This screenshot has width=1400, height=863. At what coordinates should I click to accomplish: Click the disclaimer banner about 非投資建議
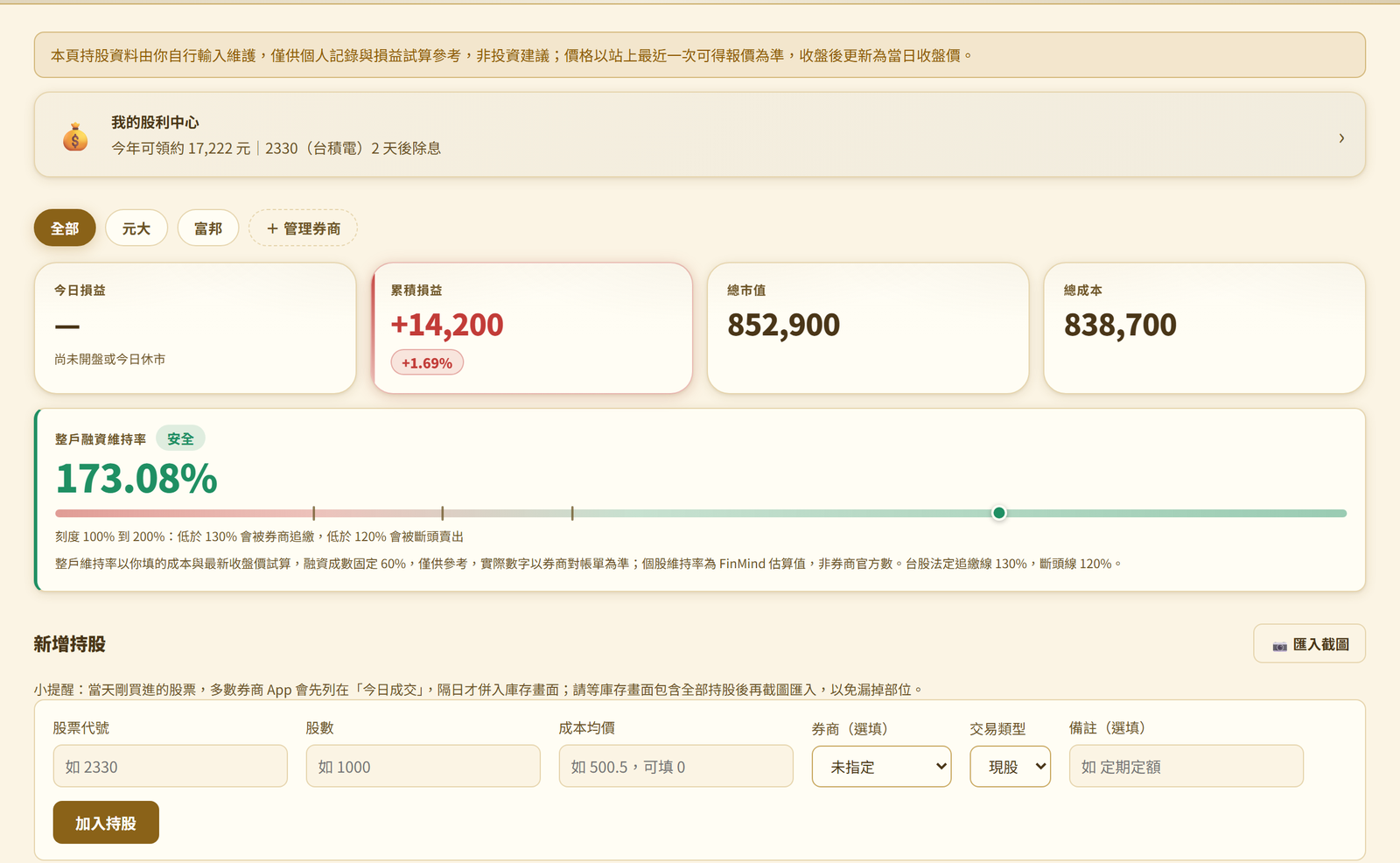pyautogui.click(x=700, y=55)
